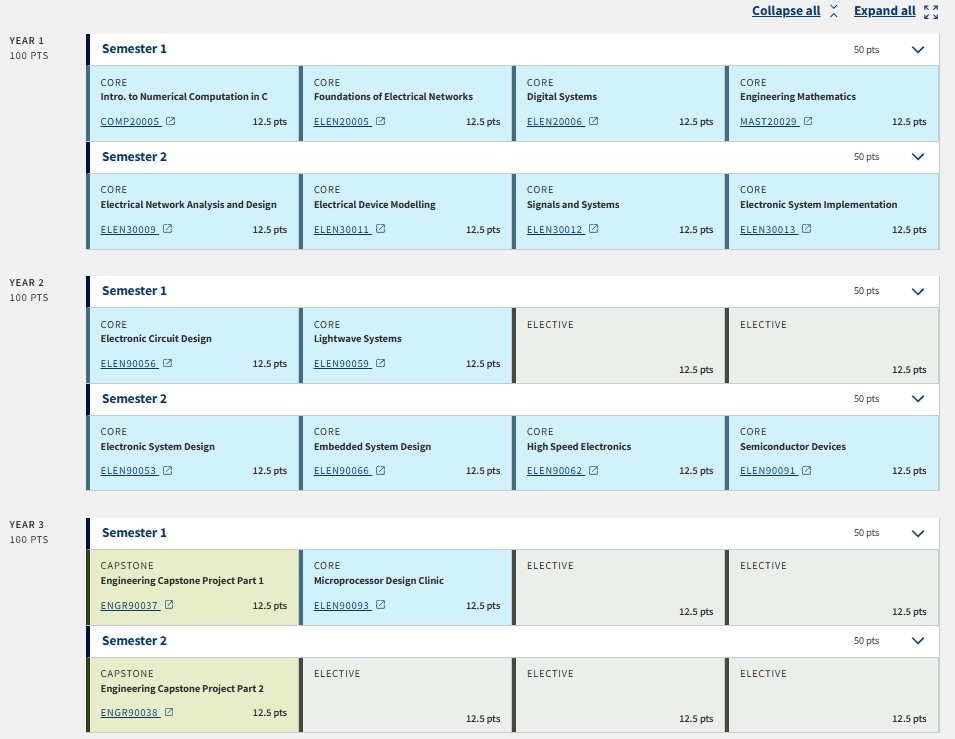Select first elective slot in Year 2 Semester 1
Image resolution: width=955 pixels, height=739 pixels.
coord(619,345)
